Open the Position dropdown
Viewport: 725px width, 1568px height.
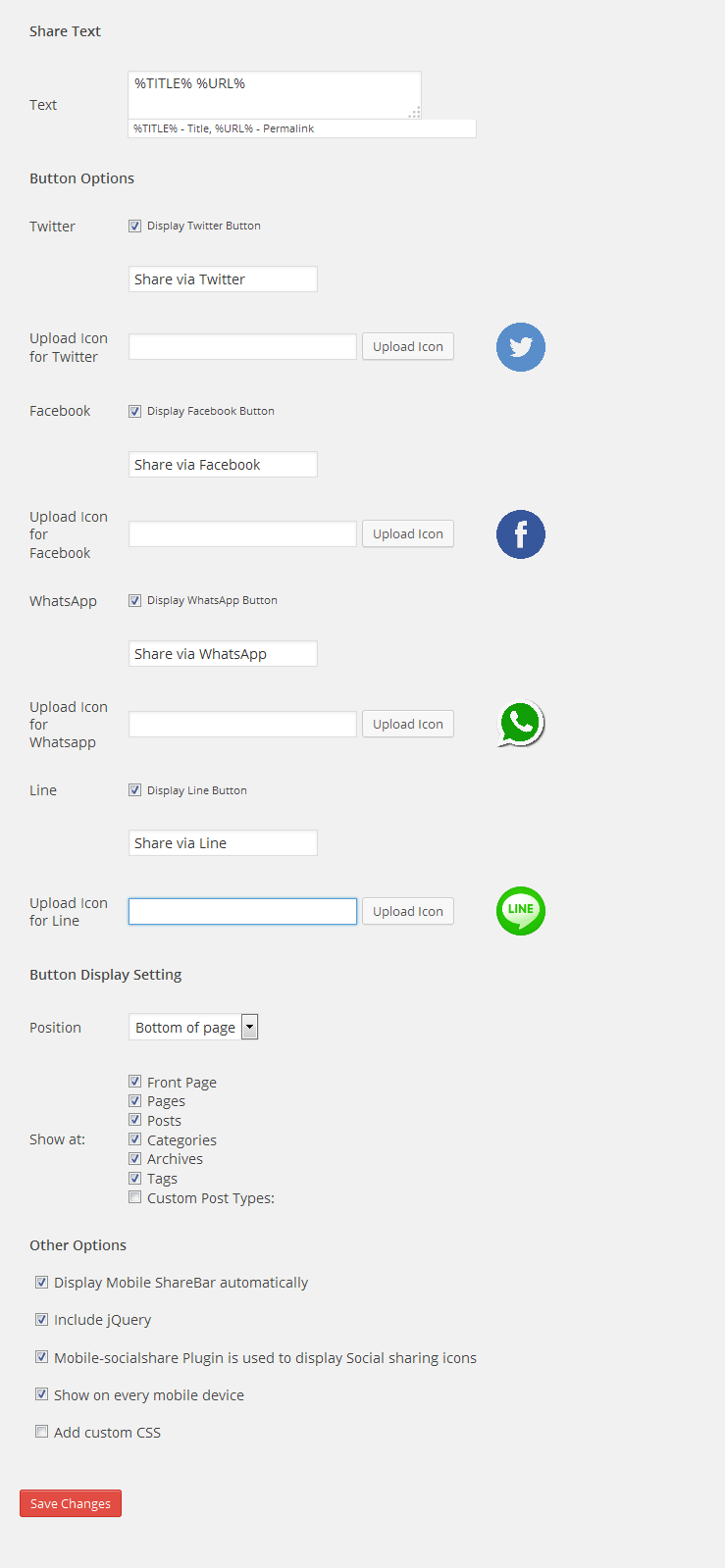click(x=193, y=1028)
